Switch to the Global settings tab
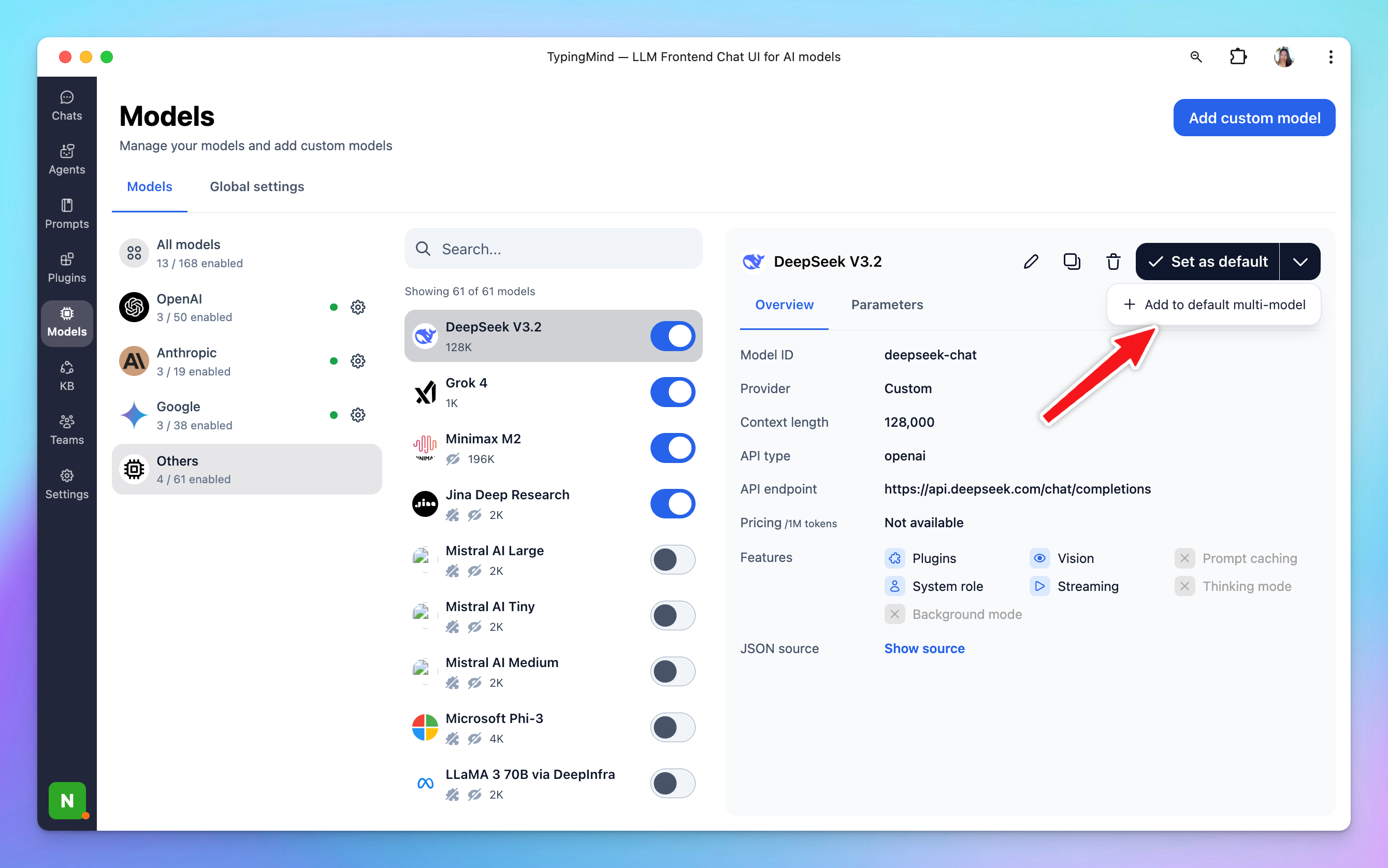The image size is (1388, 868). coord(256,186)
